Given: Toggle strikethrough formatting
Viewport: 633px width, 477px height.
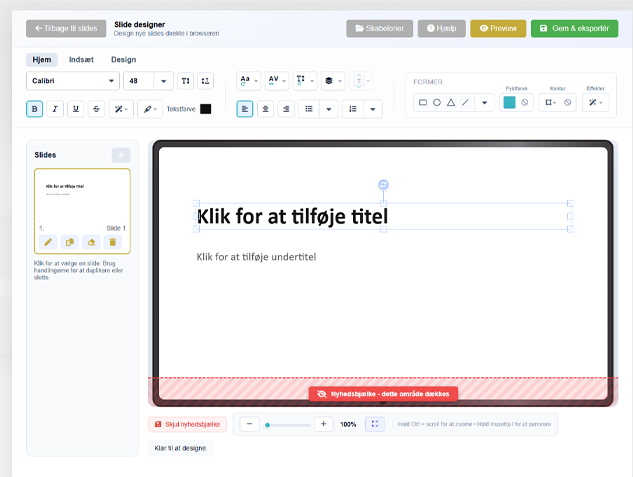Looking at the screenshot, I should point(96,109).
